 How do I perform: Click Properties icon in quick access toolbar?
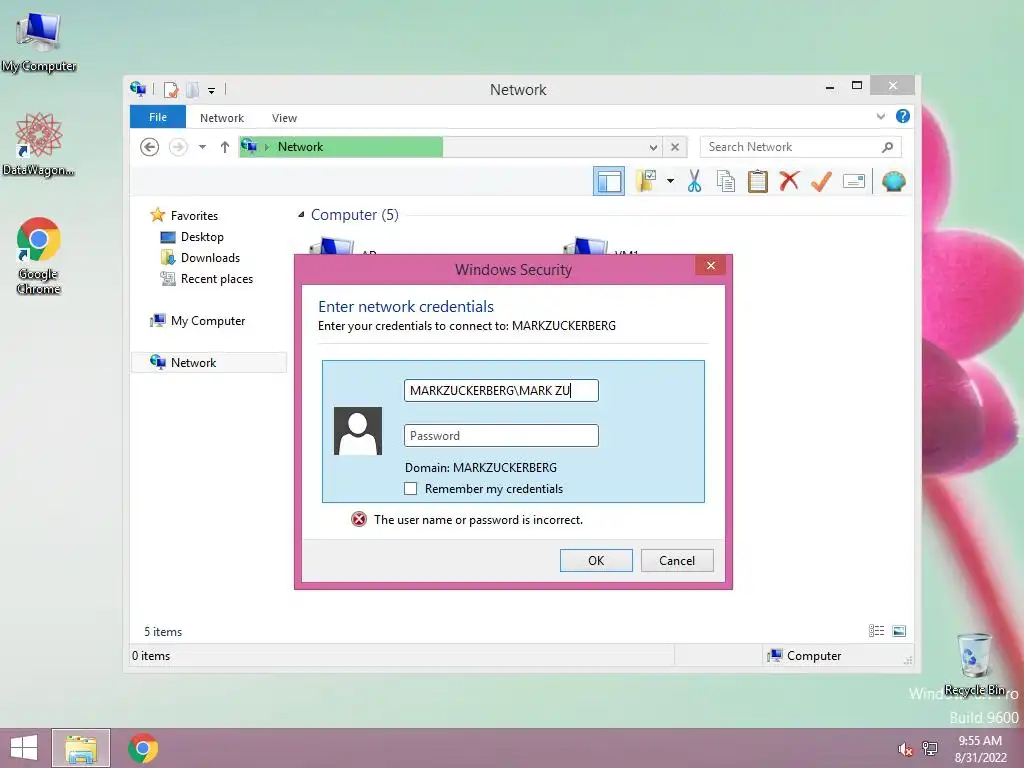(x=171, y=89)
